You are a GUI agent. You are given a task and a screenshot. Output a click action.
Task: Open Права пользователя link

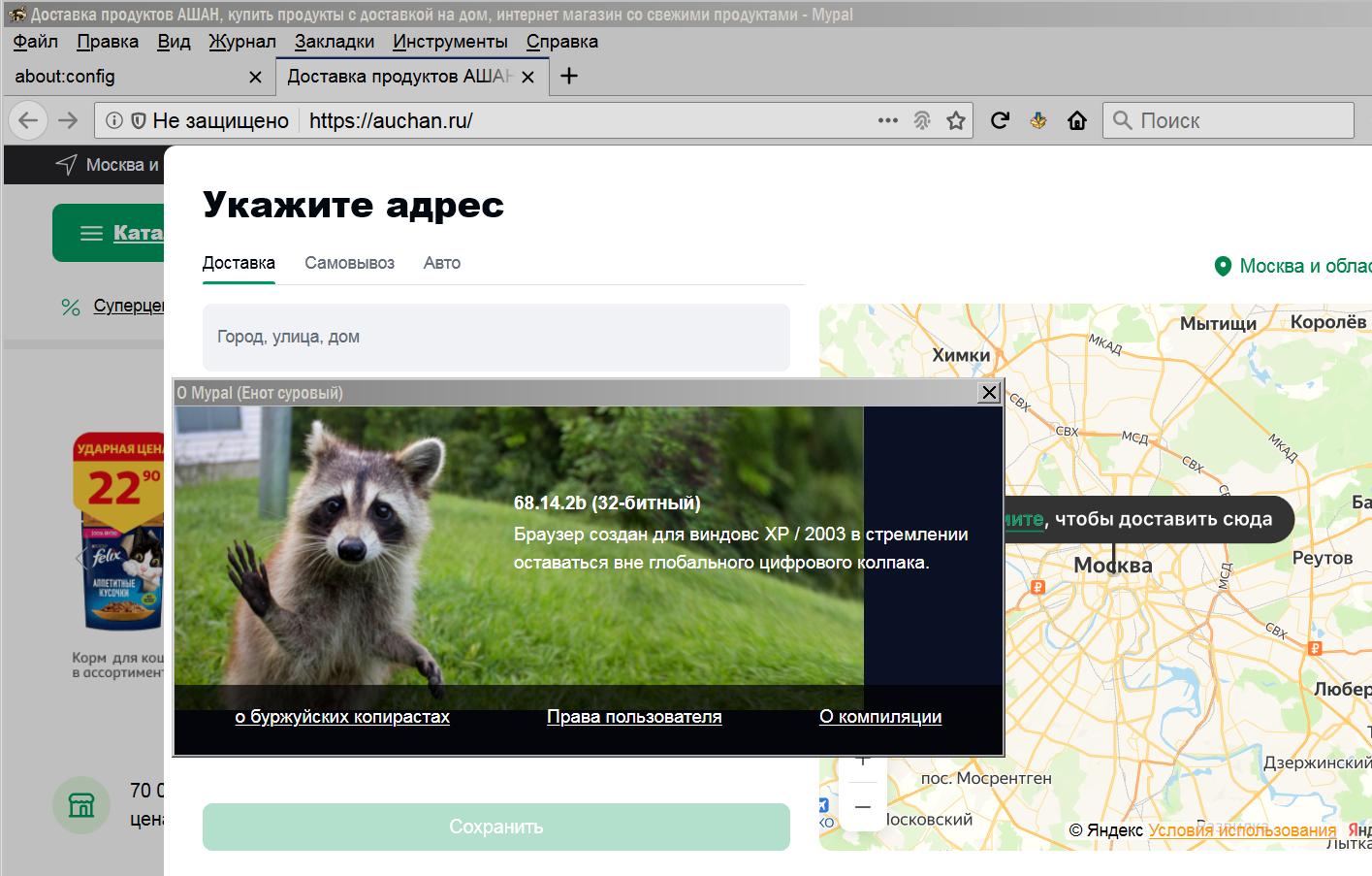tap(634, 717)
